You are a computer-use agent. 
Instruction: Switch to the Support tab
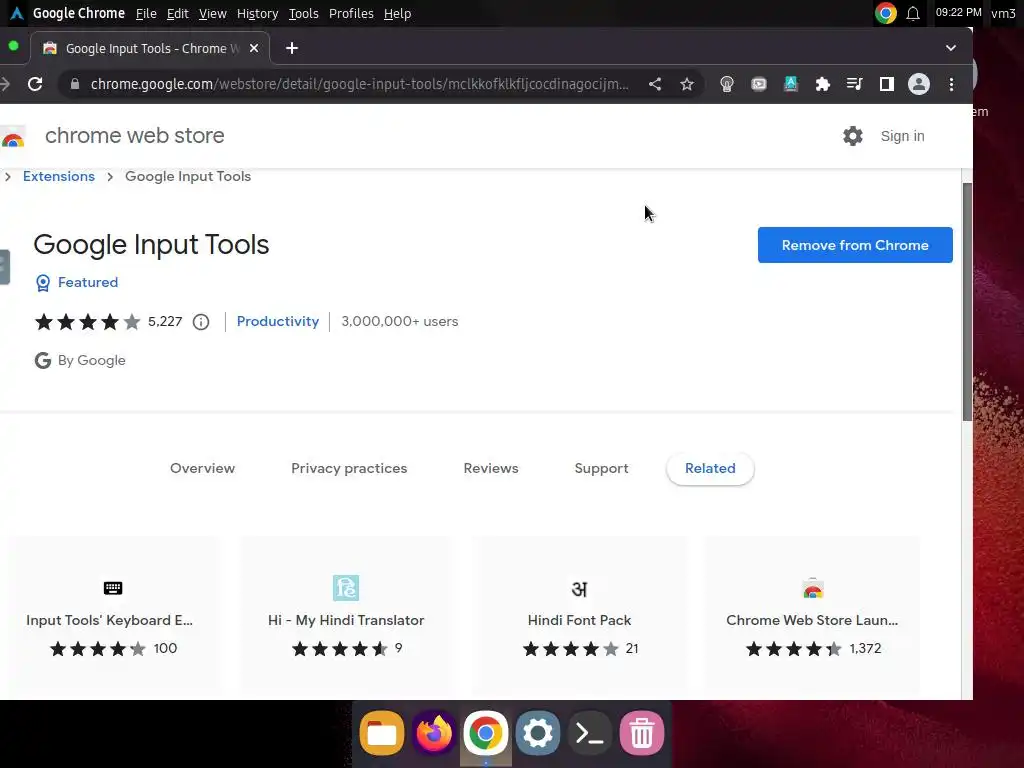[601, 469]
